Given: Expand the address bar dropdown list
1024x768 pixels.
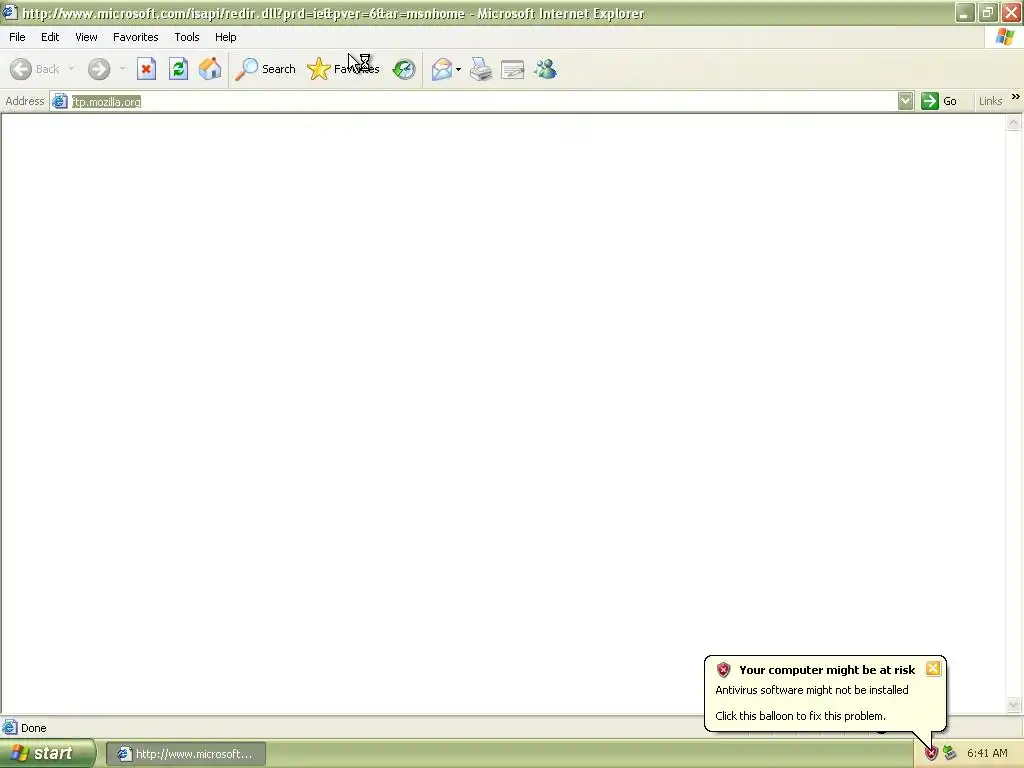Looking at the screenshot, I should pos(905,101).
